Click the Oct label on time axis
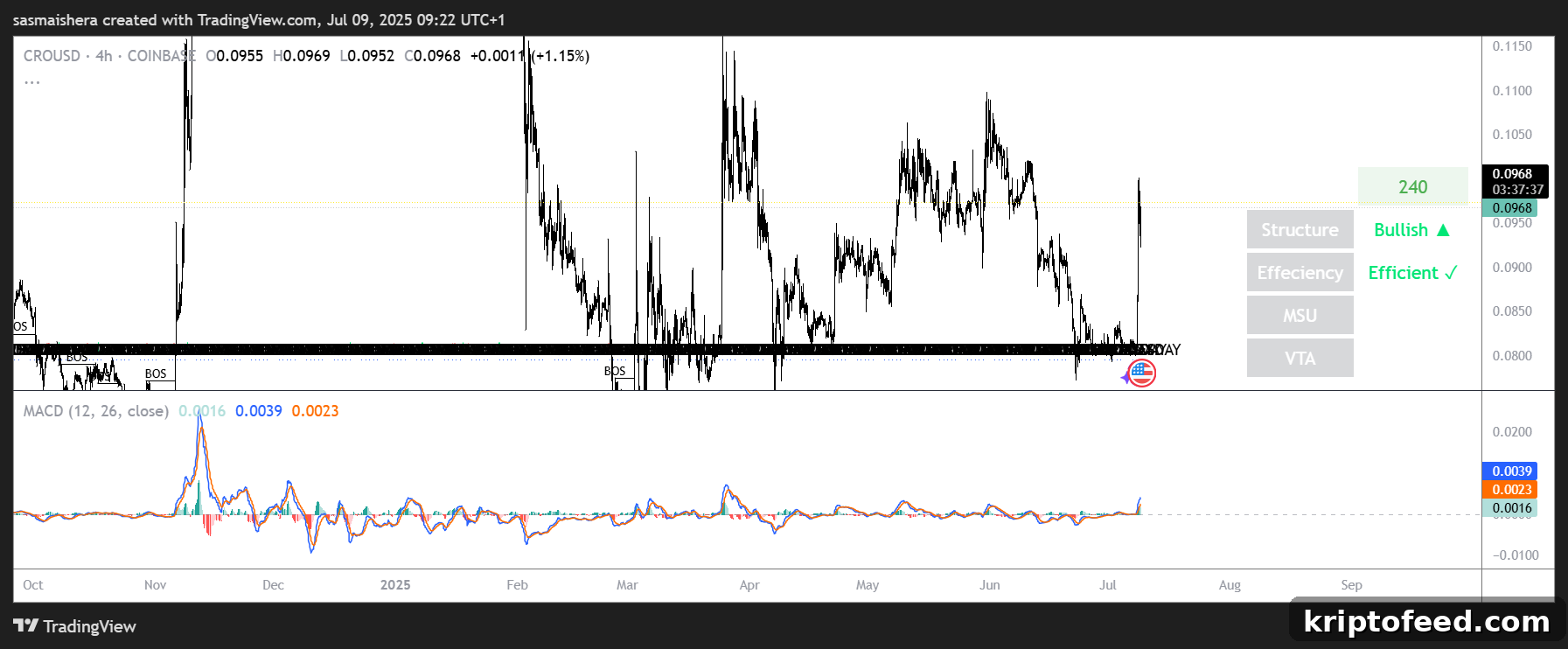Screen dimensions: 1568x649 point(33,585)
